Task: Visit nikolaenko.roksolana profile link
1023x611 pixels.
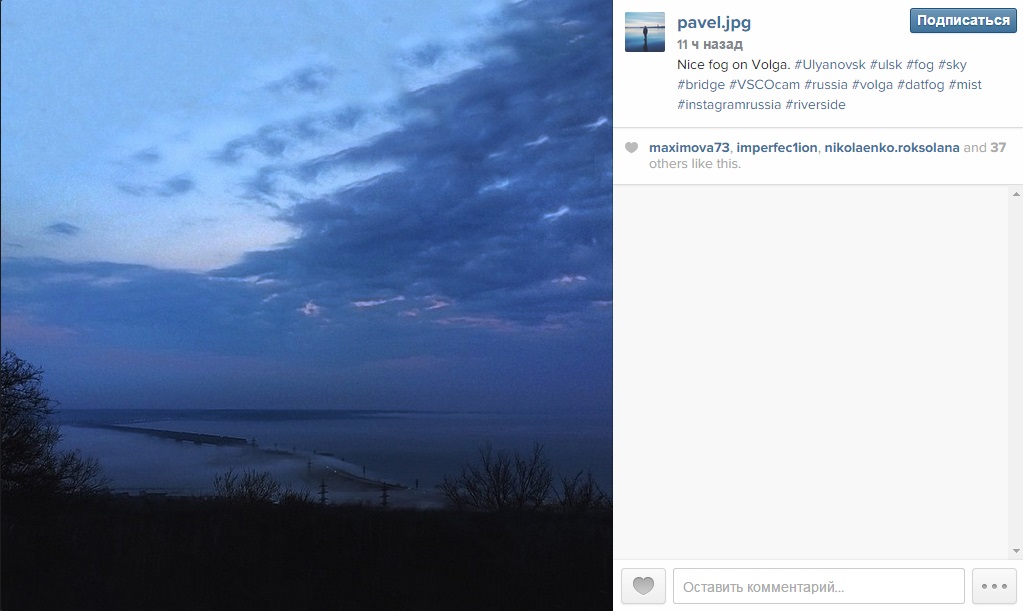Action: pyautogui.click(x=891, y=147)
